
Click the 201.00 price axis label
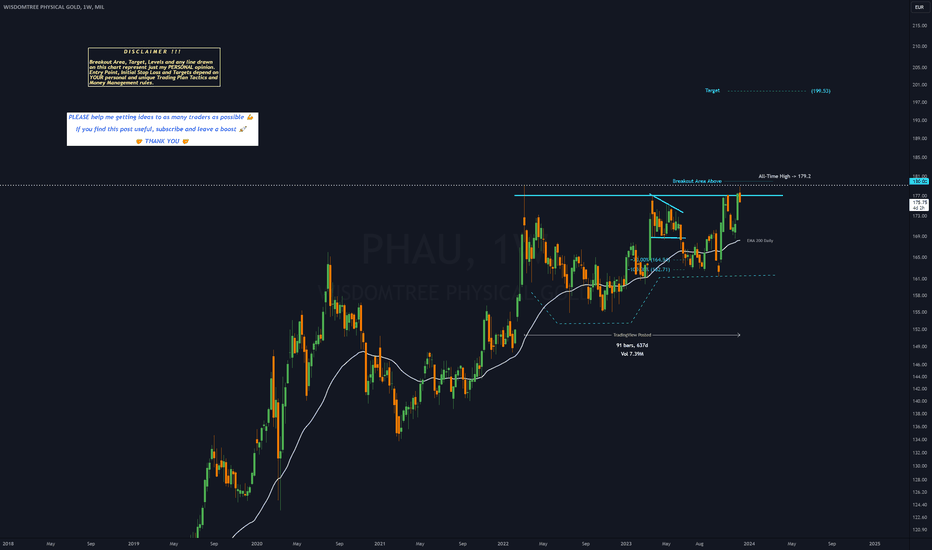tap(920, 84)
